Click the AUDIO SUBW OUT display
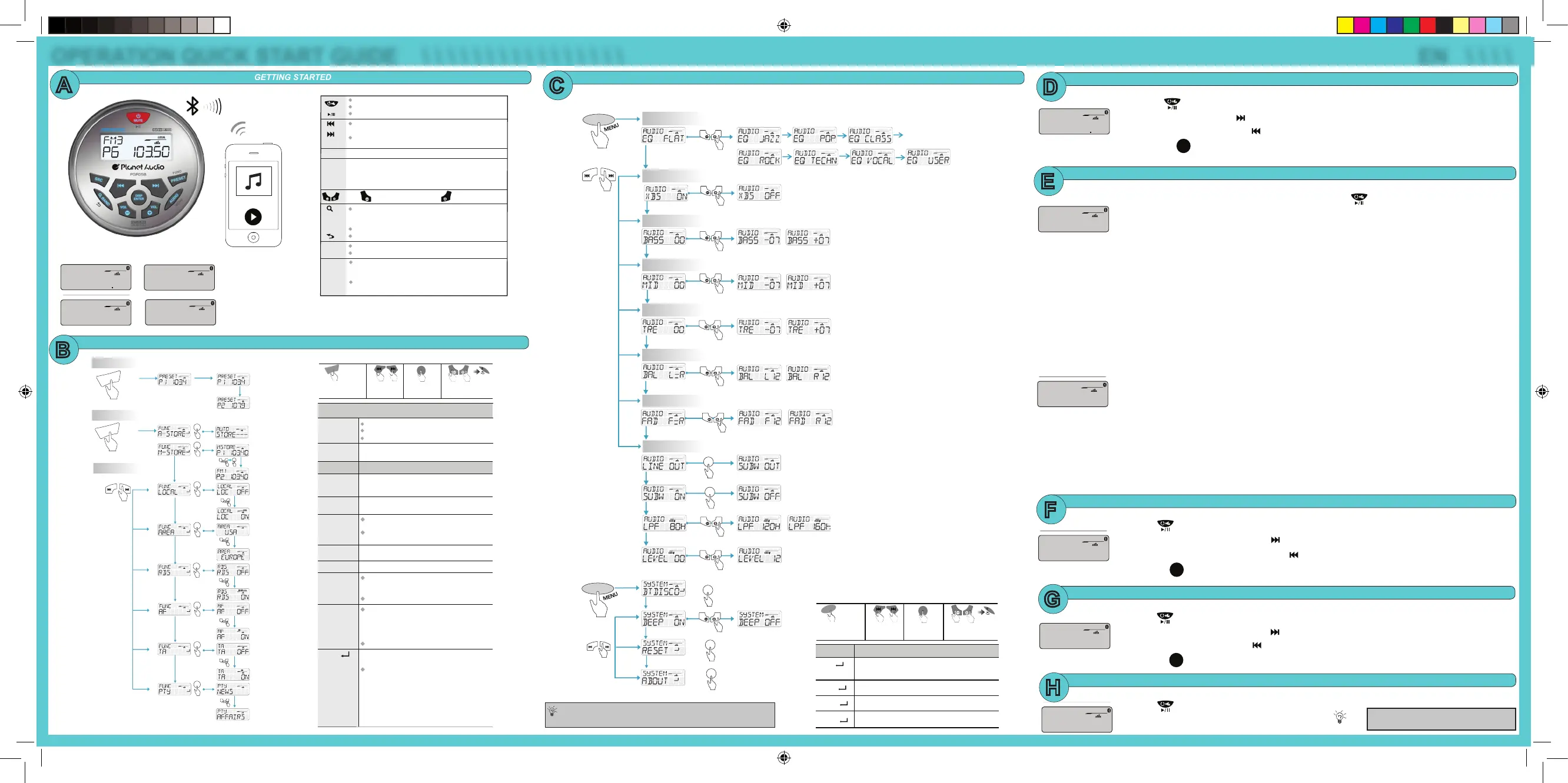The image size is (1568, 783). 759,463
